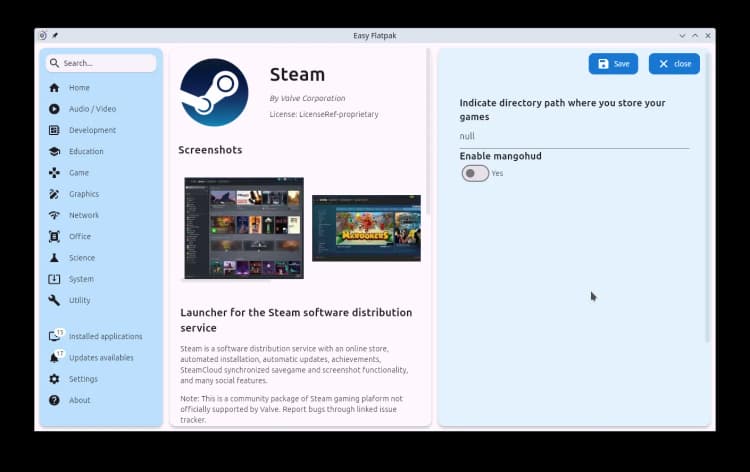This screenshot has width=750, height=472.
Task: Maximize the Easy Flatpak window
Action: click(x=695, y=36)
